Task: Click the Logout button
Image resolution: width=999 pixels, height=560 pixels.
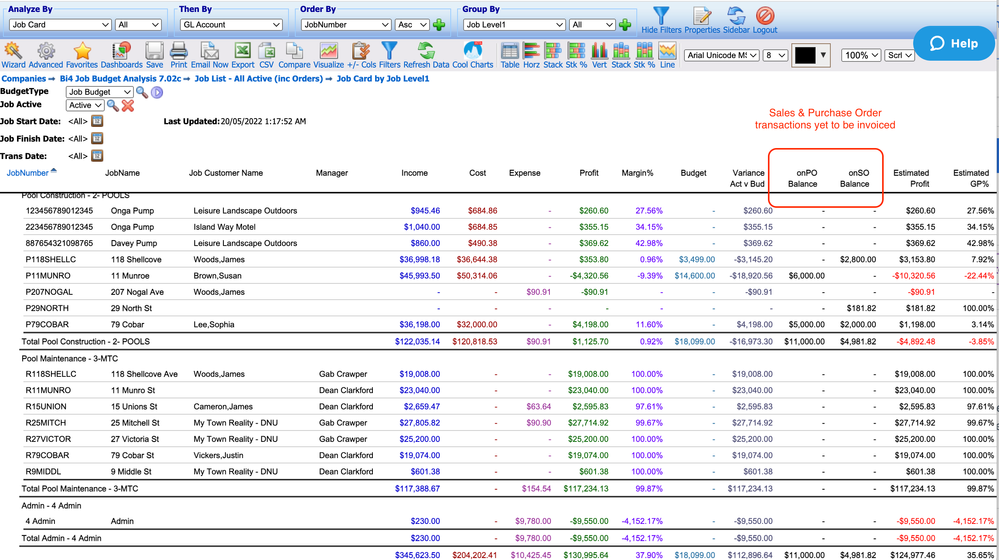Action: [765, 19]
